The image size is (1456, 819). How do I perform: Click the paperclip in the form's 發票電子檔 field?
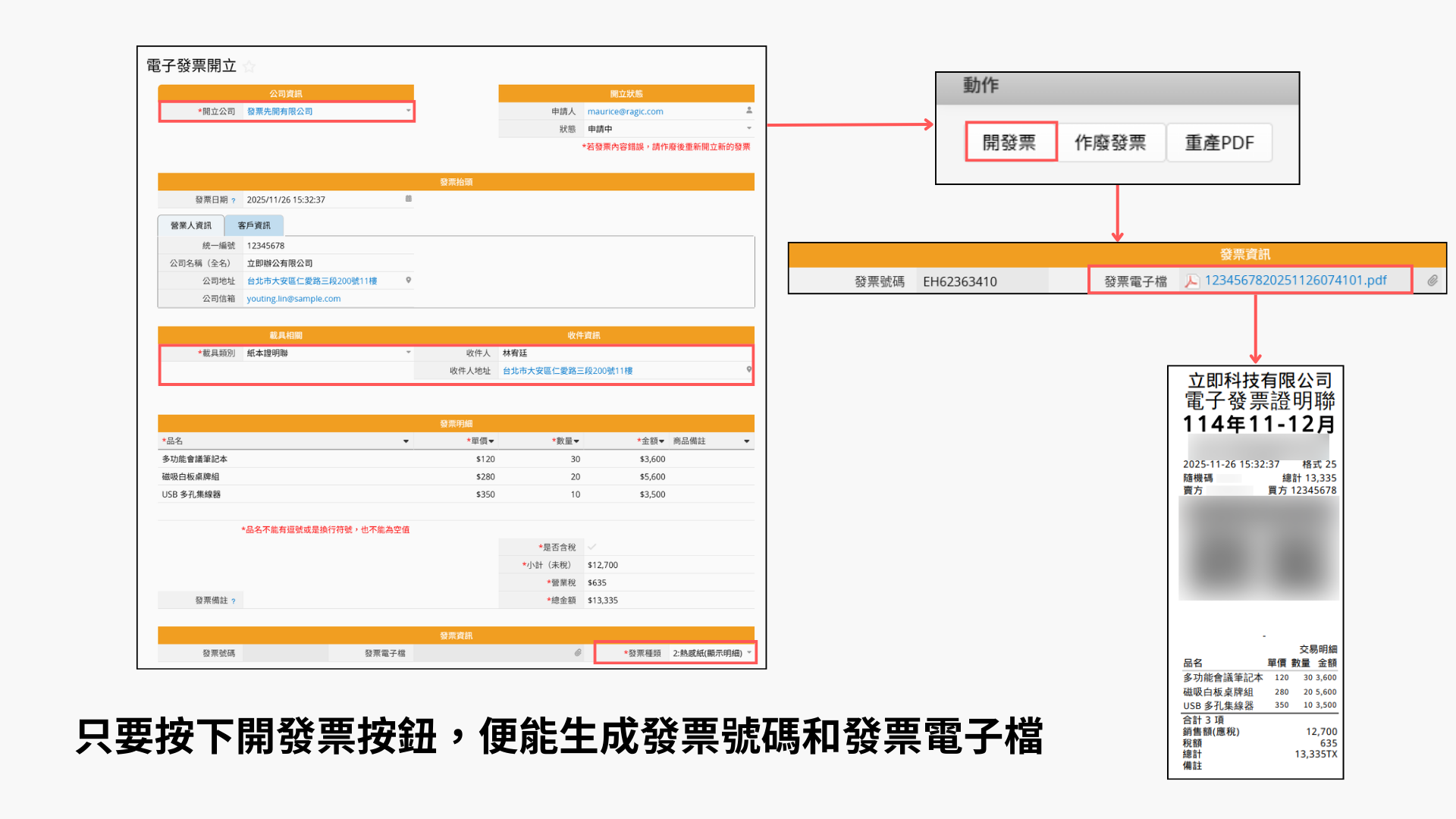coord(578,652)
